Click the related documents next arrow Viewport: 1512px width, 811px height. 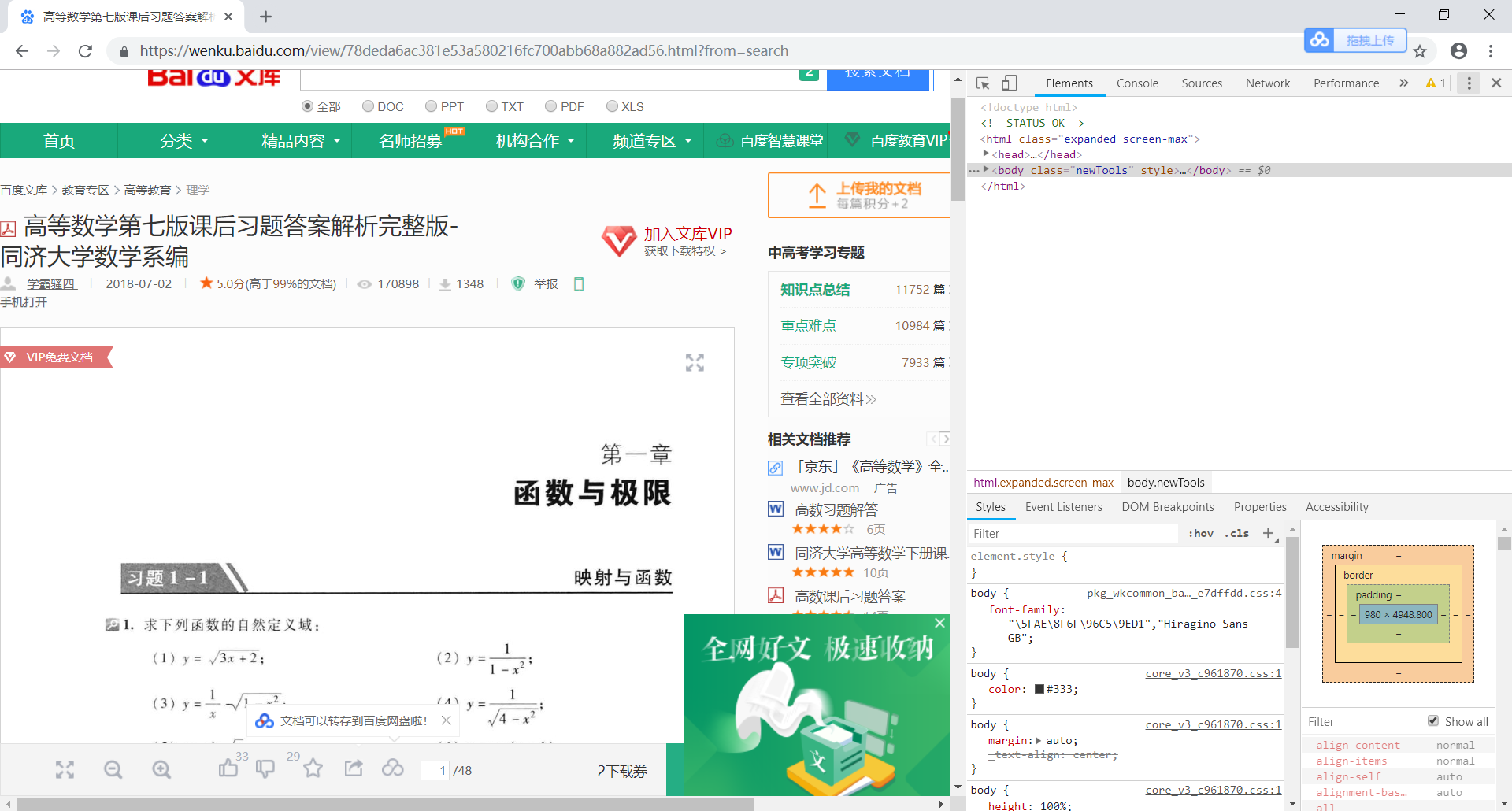click(944, 439)
